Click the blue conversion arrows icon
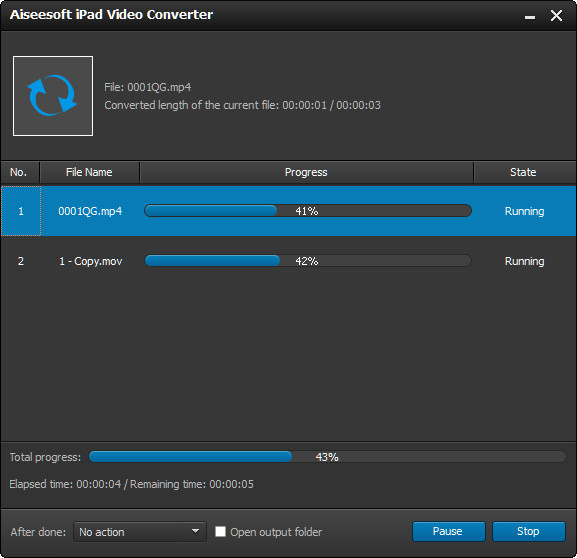Screen dimensions: 577x558 coord(53,96)
